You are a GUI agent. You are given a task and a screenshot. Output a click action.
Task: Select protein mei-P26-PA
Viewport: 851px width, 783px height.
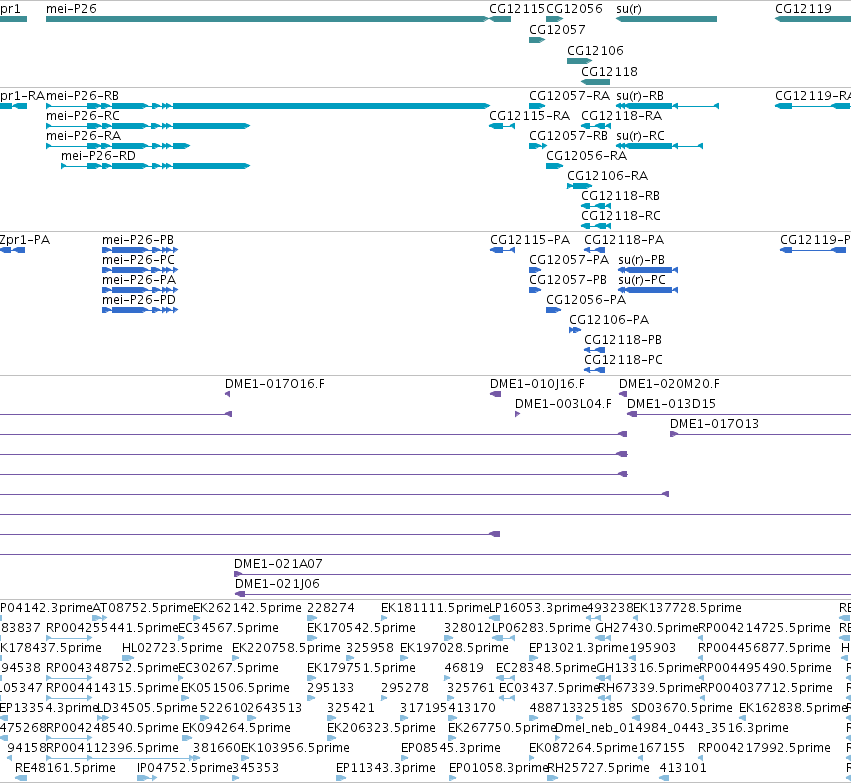coord(140,290)
